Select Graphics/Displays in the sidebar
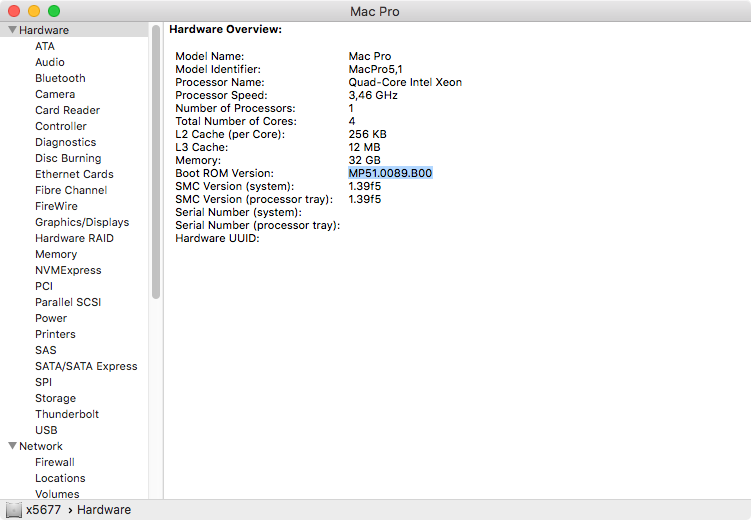This screenshot has height=520, width=751. tap(82, 222)
